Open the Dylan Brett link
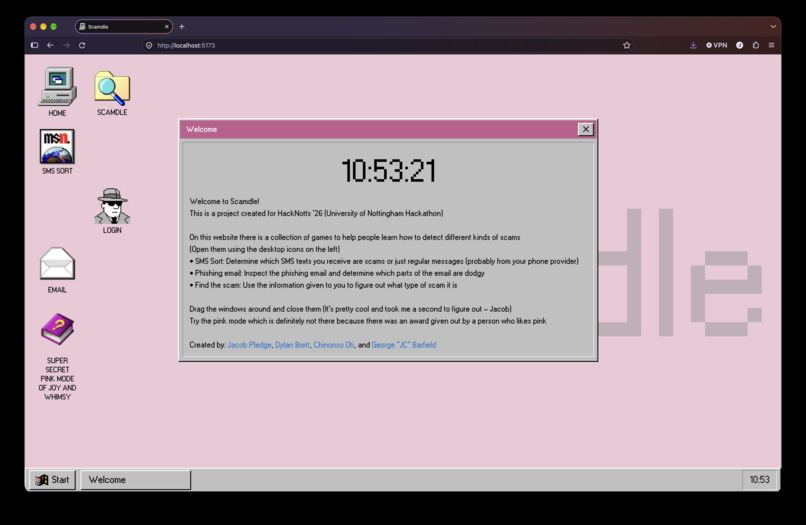Image resolution: width=806 pixels, height=525 pixels. coord(292,345)
